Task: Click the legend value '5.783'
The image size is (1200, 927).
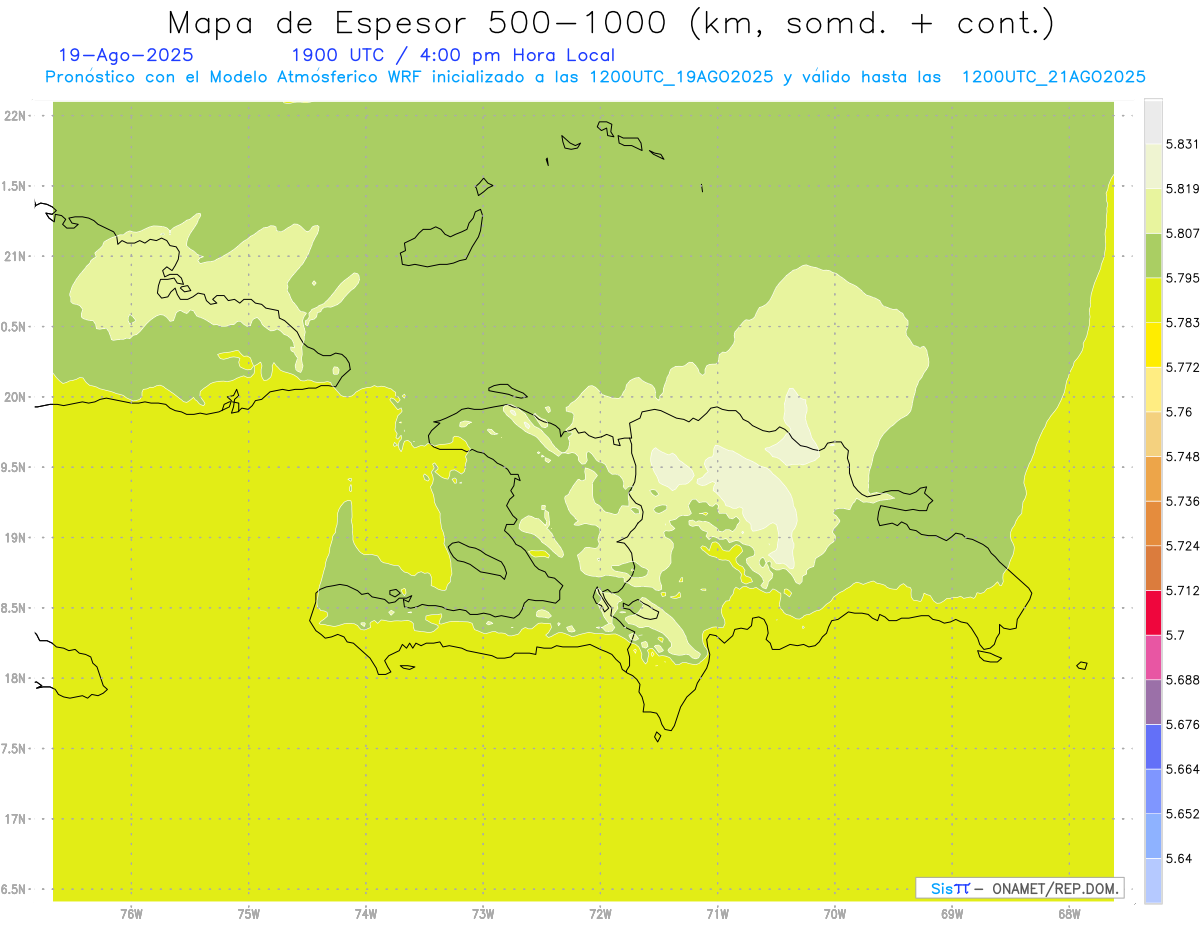Action: pyautogui.click(x=1182, y=323)
